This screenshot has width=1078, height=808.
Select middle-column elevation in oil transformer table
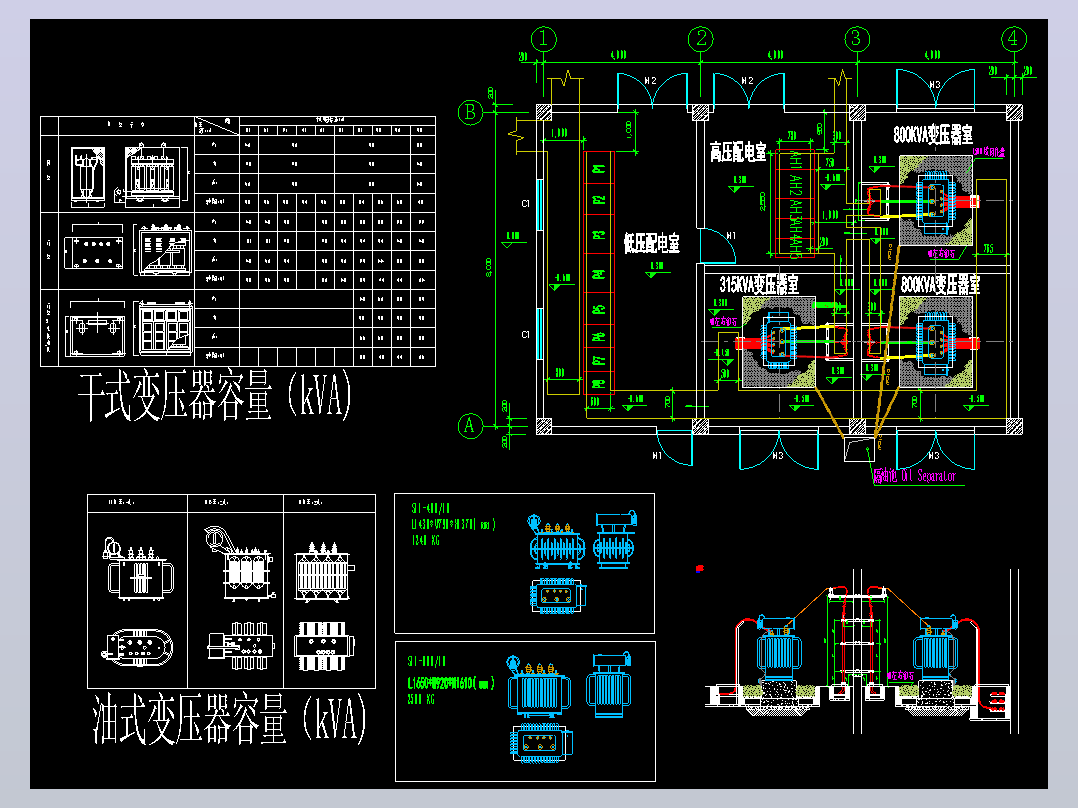pyautogui.click(x=240, y=564)
